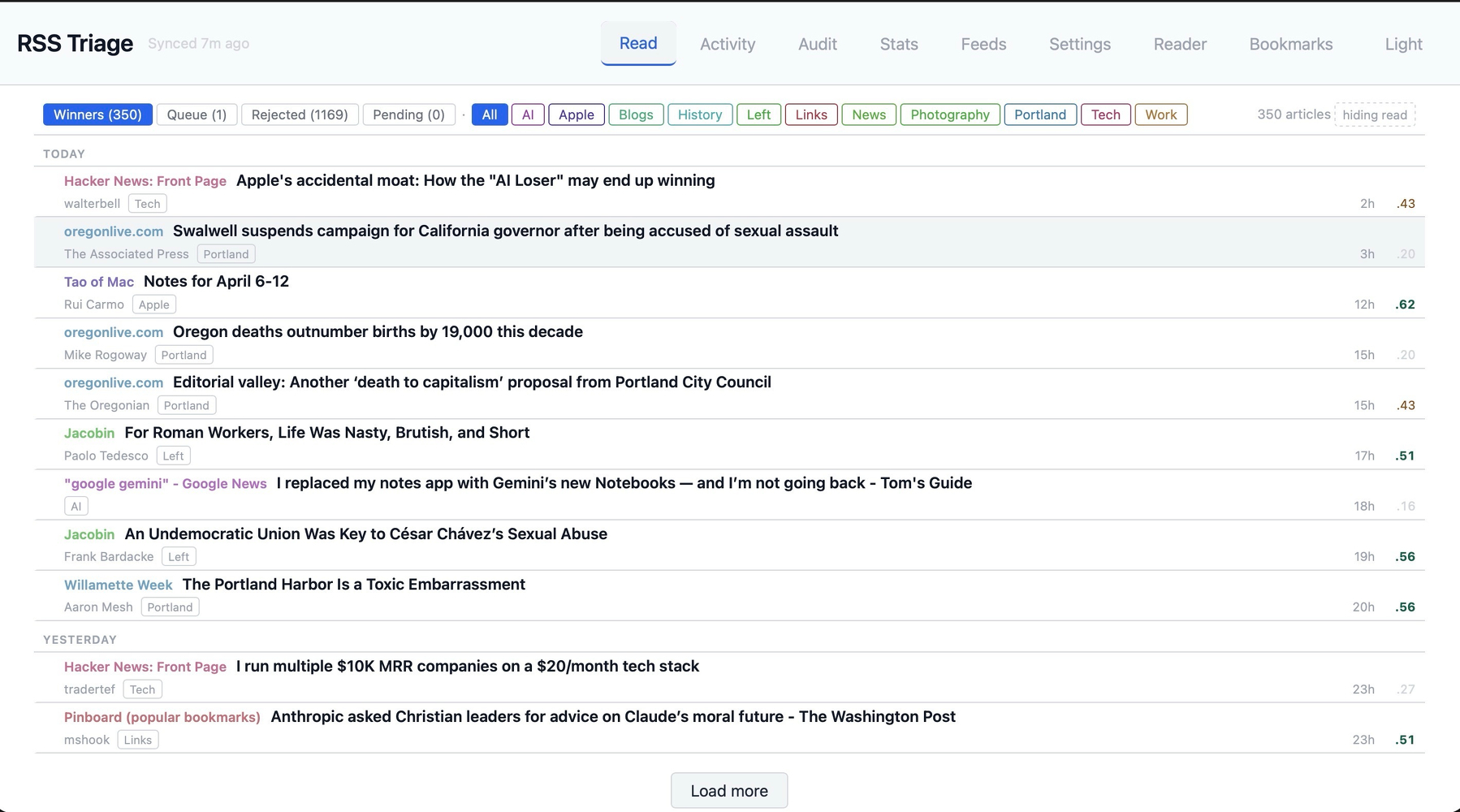Switch to the Activity tab

click(728, 44)
